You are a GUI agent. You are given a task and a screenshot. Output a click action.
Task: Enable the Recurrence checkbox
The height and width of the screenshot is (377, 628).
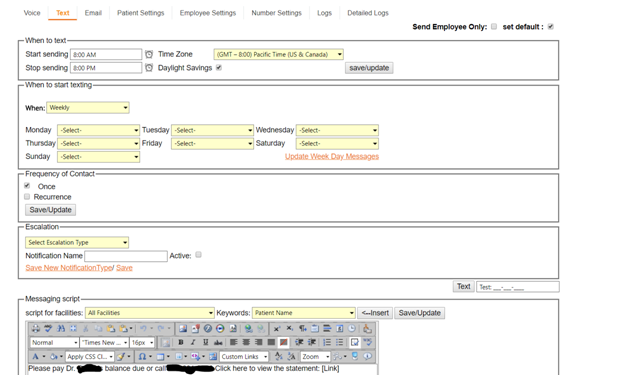tap(27, 197)
